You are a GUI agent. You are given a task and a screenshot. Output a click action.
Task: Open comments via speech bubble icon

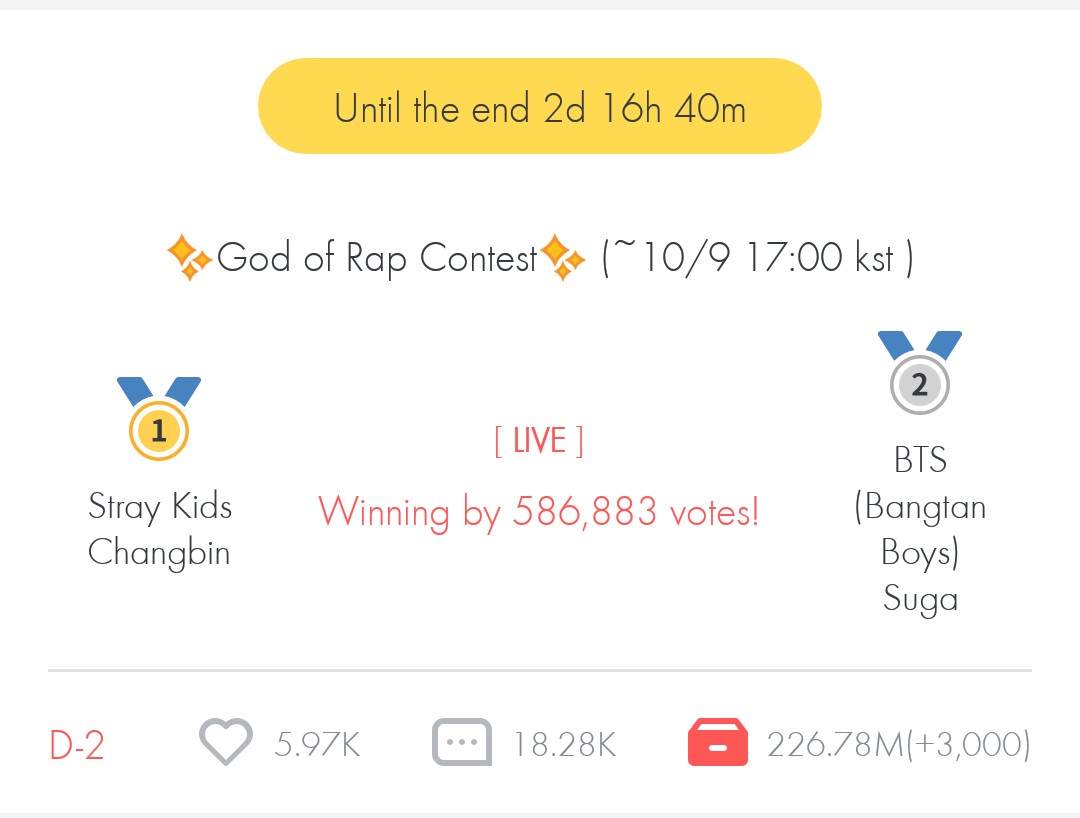tap(461, 743)
